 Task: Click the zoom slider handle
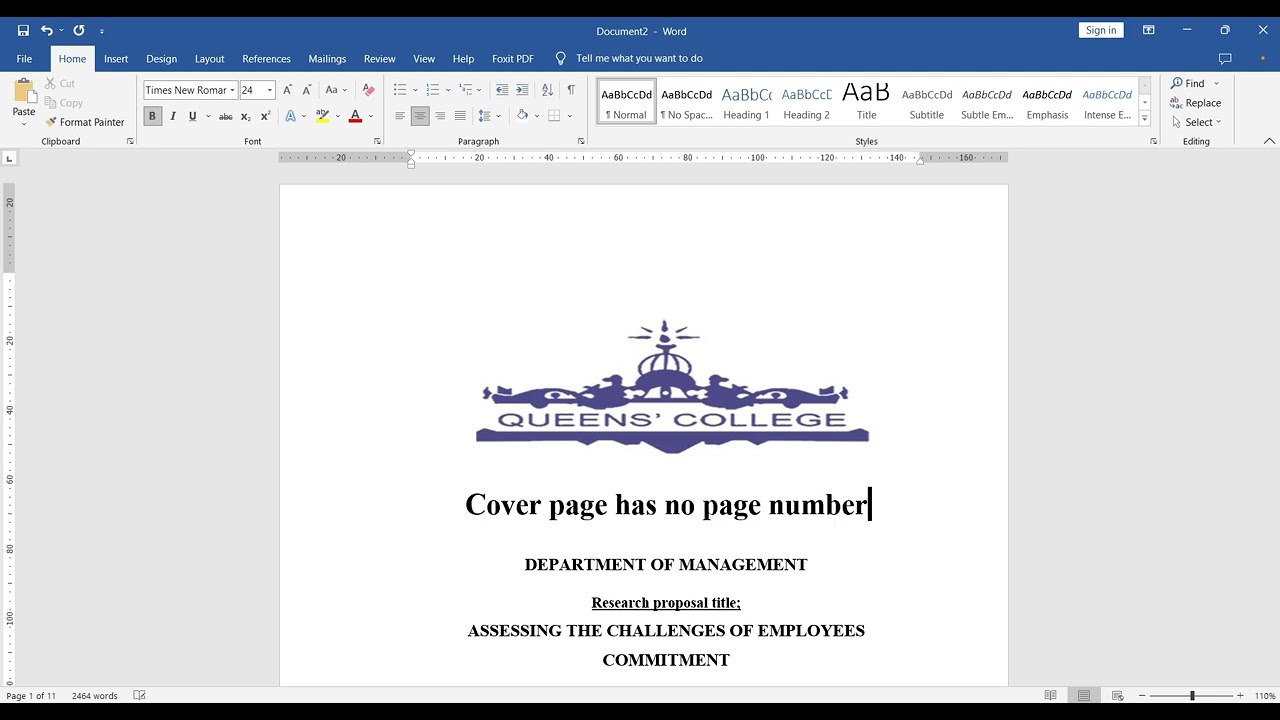[x=1192, y=695]
